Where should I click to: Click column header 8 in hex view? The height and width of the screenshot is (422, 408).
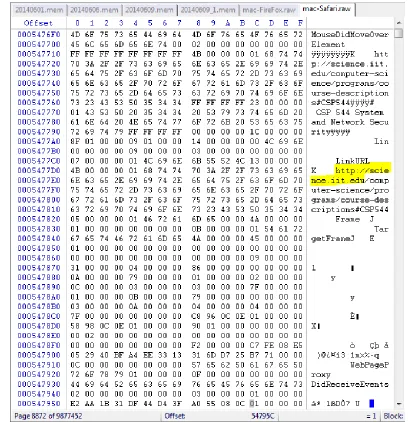tap(198, 23)
